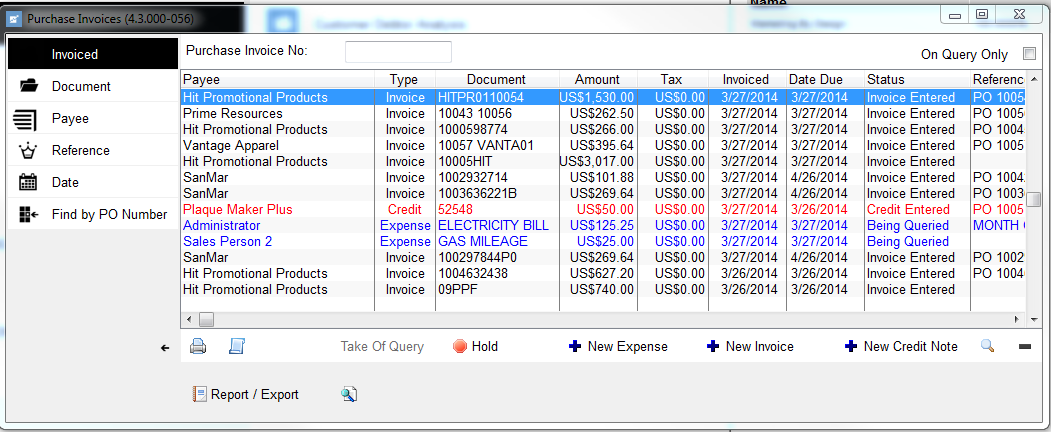1051x432 pixels.
Task: Select the Administrator expense row
Action: [x=603, y=226]
